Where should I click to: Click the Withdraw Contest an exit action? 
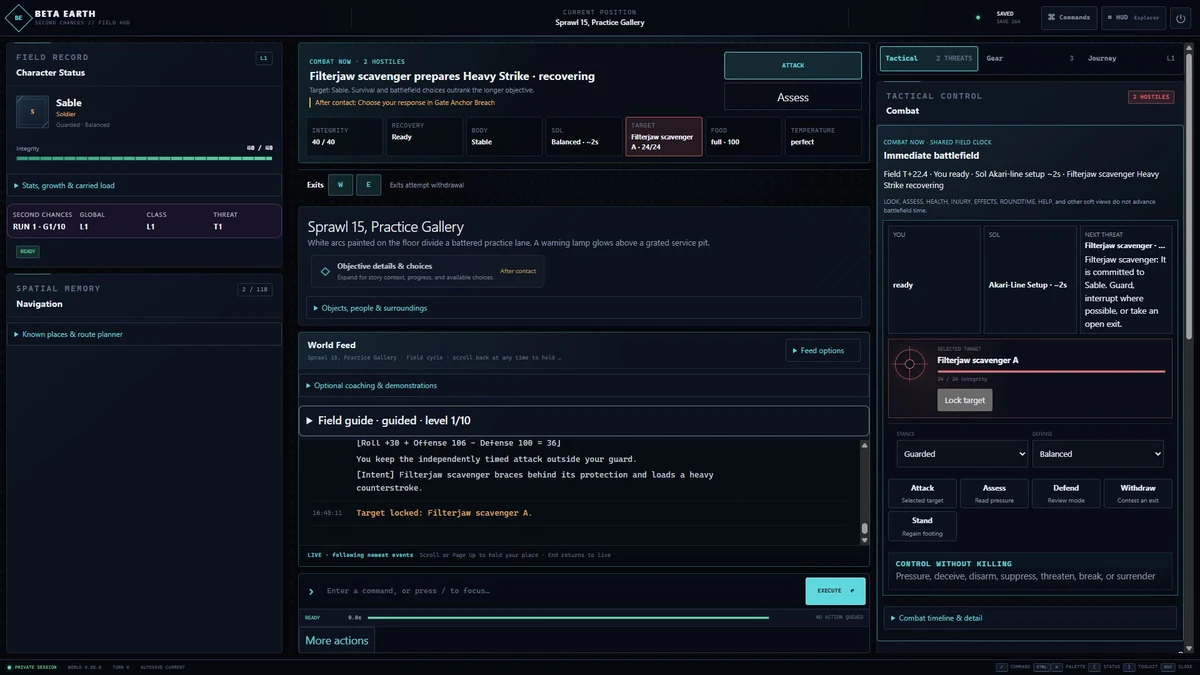1138,493
